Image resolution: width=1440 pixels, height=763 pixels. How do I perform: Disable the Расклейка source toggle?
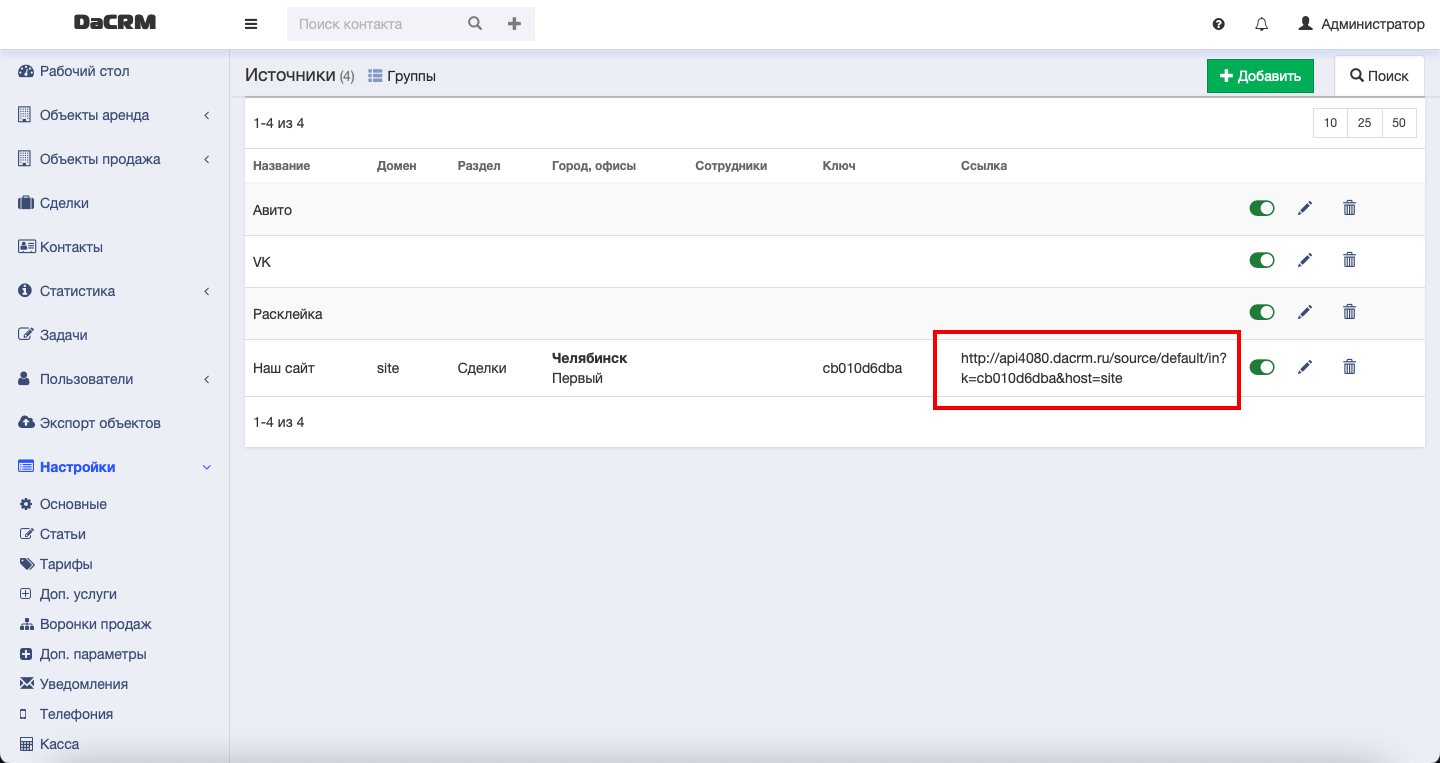coord(1262,312)
